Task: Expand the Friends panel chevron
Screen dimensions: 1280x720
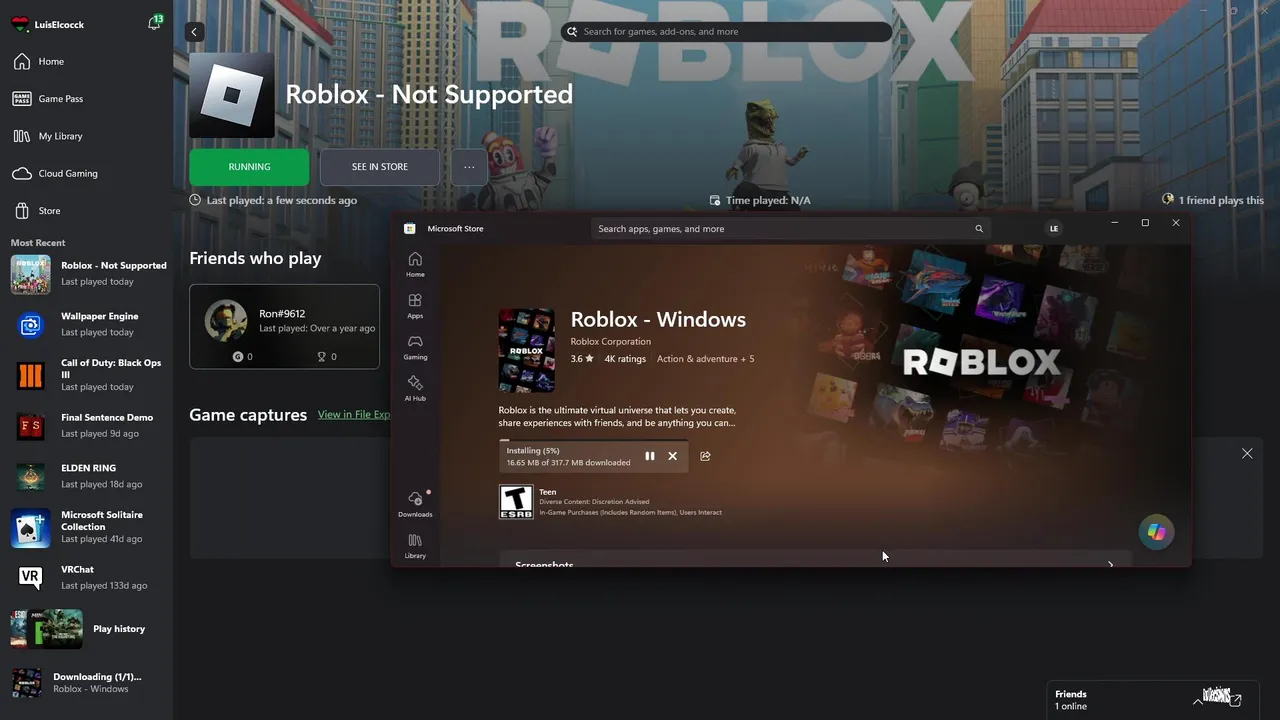Action: click(1198, 701)
